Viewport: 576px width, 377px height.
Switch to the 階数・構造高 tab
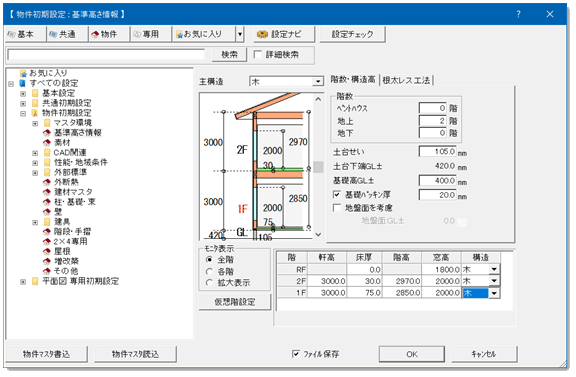click(x=353, y=79)
